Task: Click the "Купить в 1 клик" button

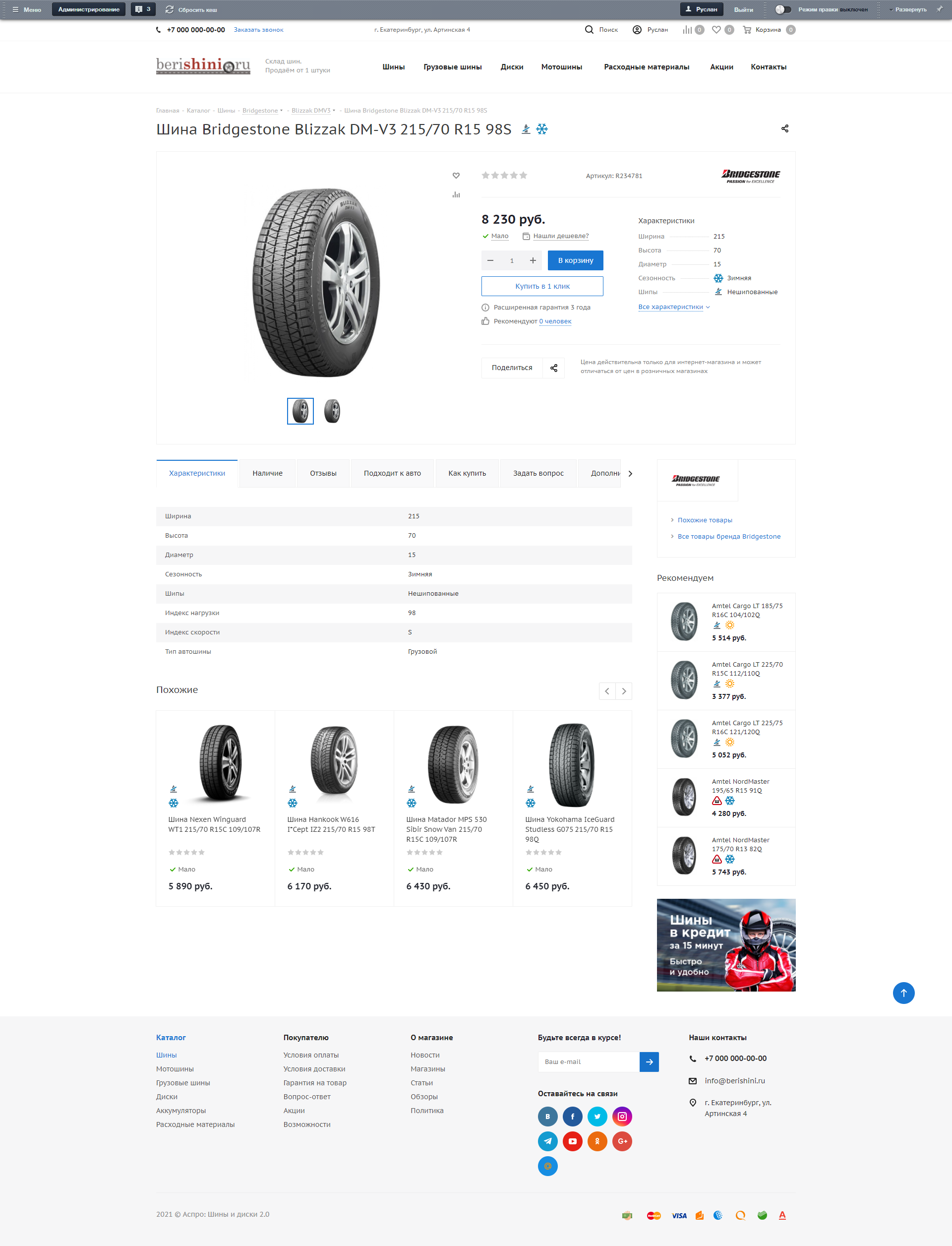Action: tap(542, 286)
